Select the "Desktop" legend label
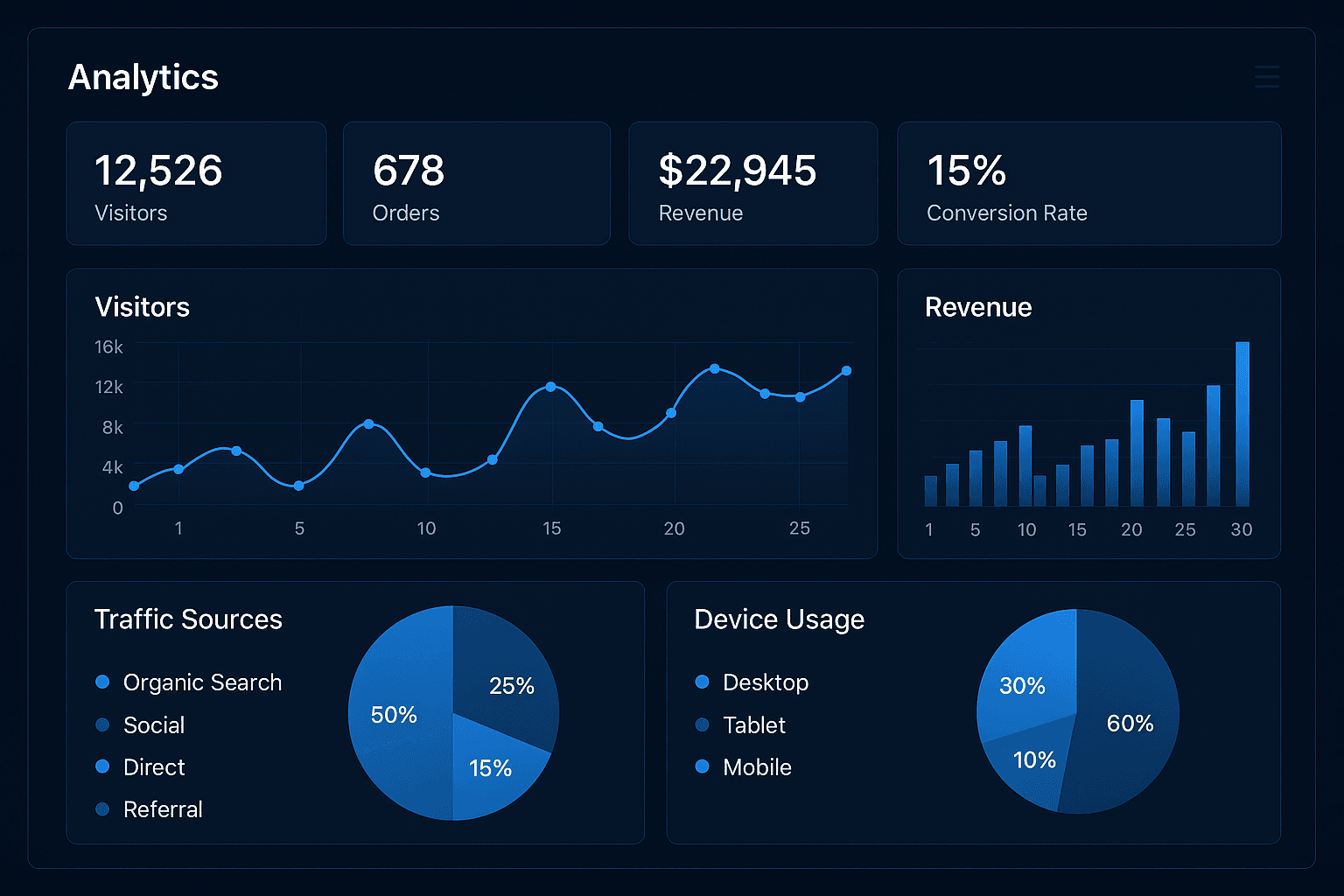 coord(766,682)
